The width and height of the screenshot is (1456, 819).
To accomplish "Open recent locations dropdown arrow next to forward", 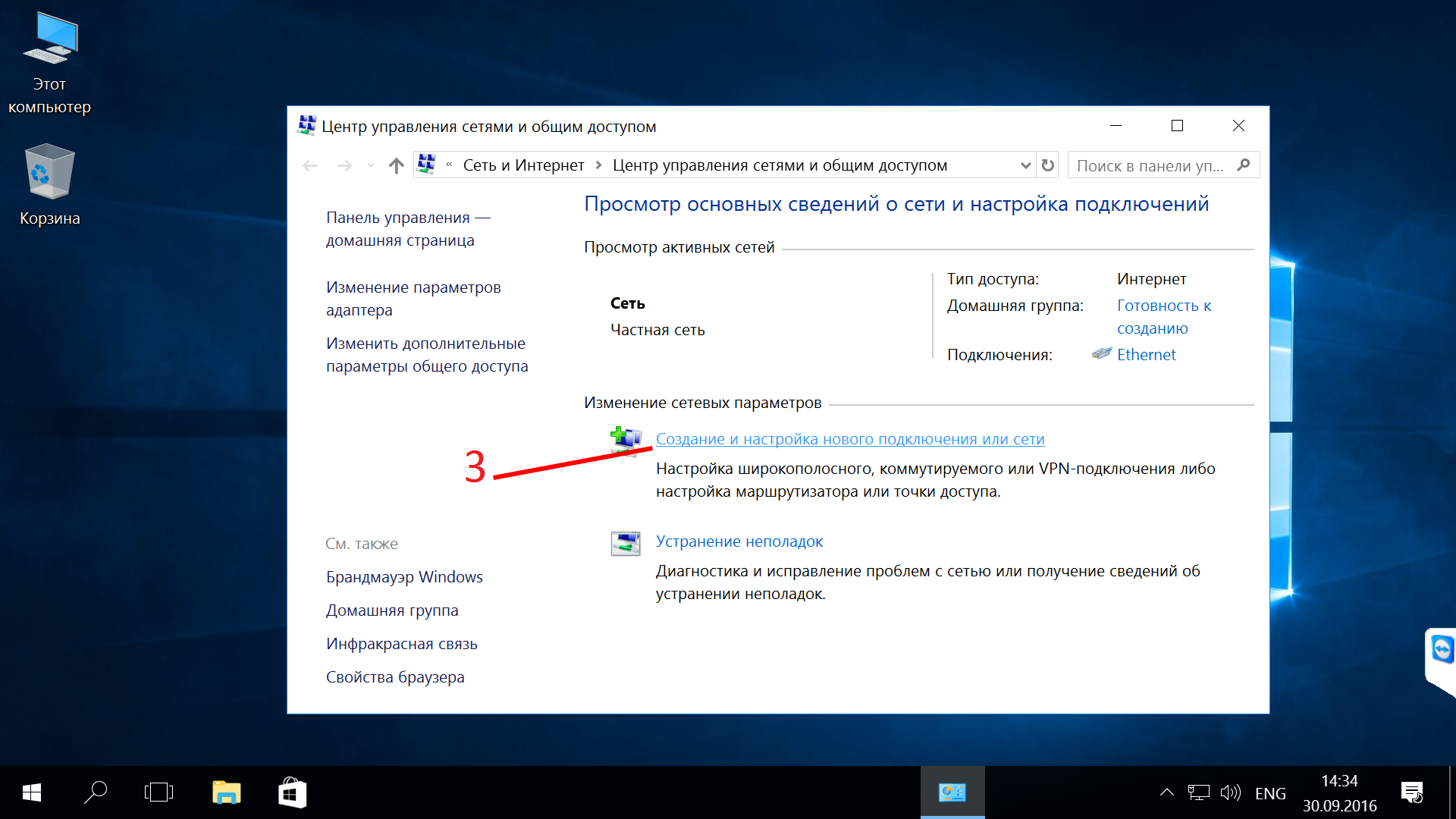I will (x=371, y=165).
